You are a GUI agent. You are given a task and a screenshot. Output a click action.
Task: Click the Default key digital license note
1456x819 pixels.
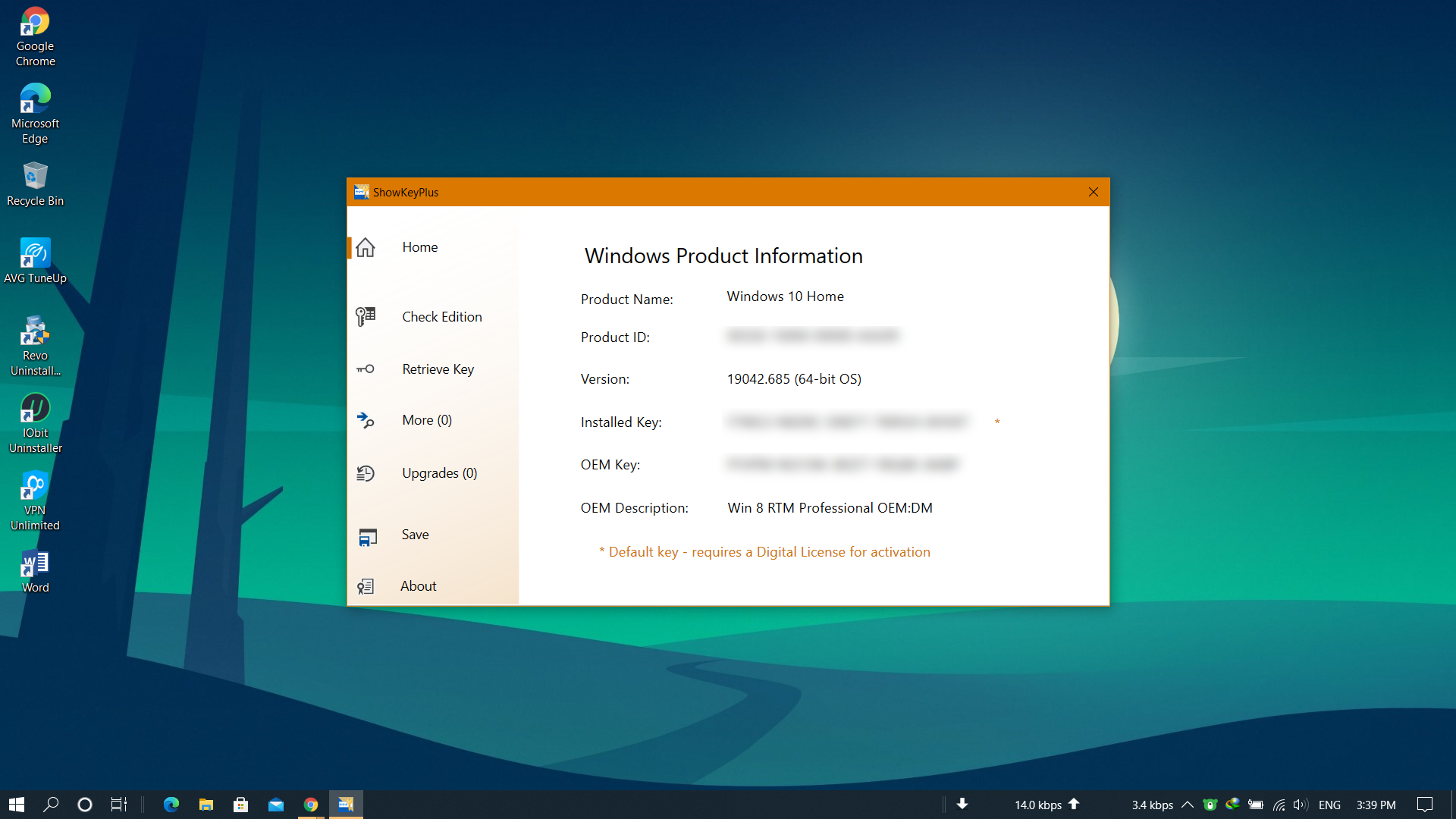(x=764, y=552)
